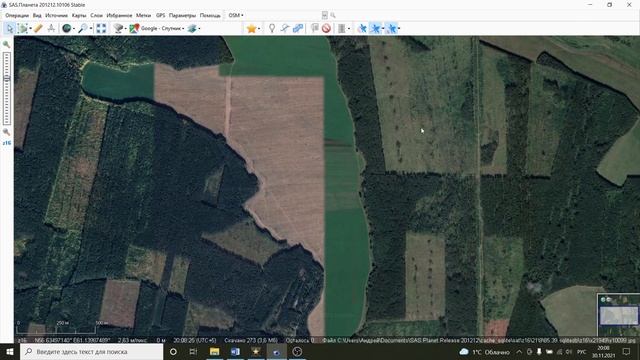Viewport: 640px width, 360px height.
Task: Click the gray panel icon next to marks
Action: [342, 28]
